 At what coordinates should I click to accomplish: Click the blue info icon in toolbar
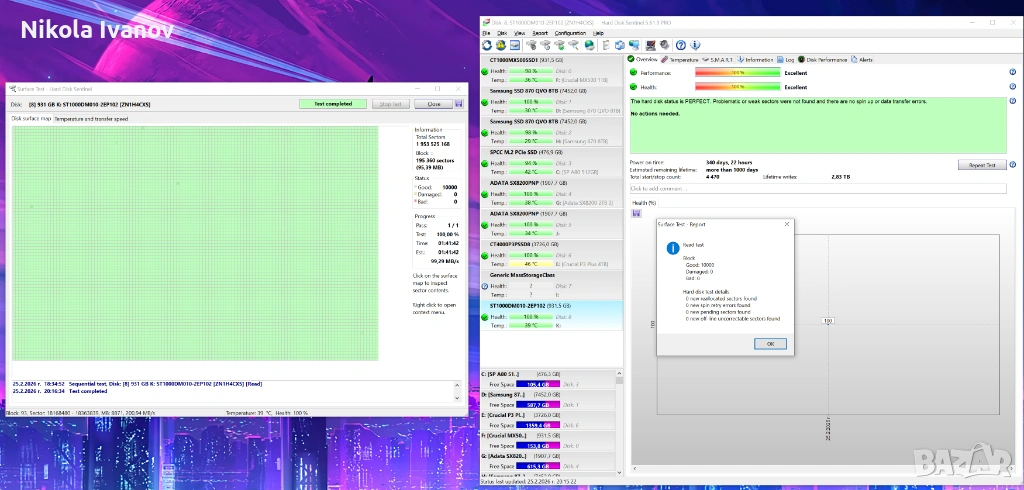[695, 45]
